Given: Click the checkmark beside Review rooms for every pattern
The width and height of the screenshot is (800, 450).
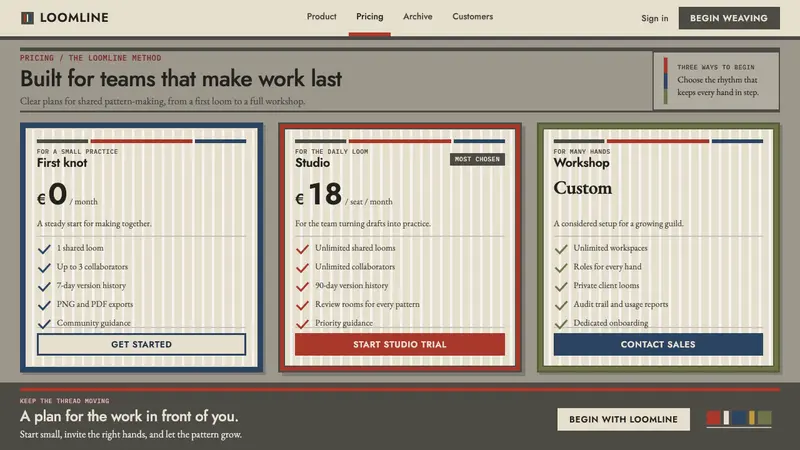Looking at the screenshot, I should click(303, 305).
